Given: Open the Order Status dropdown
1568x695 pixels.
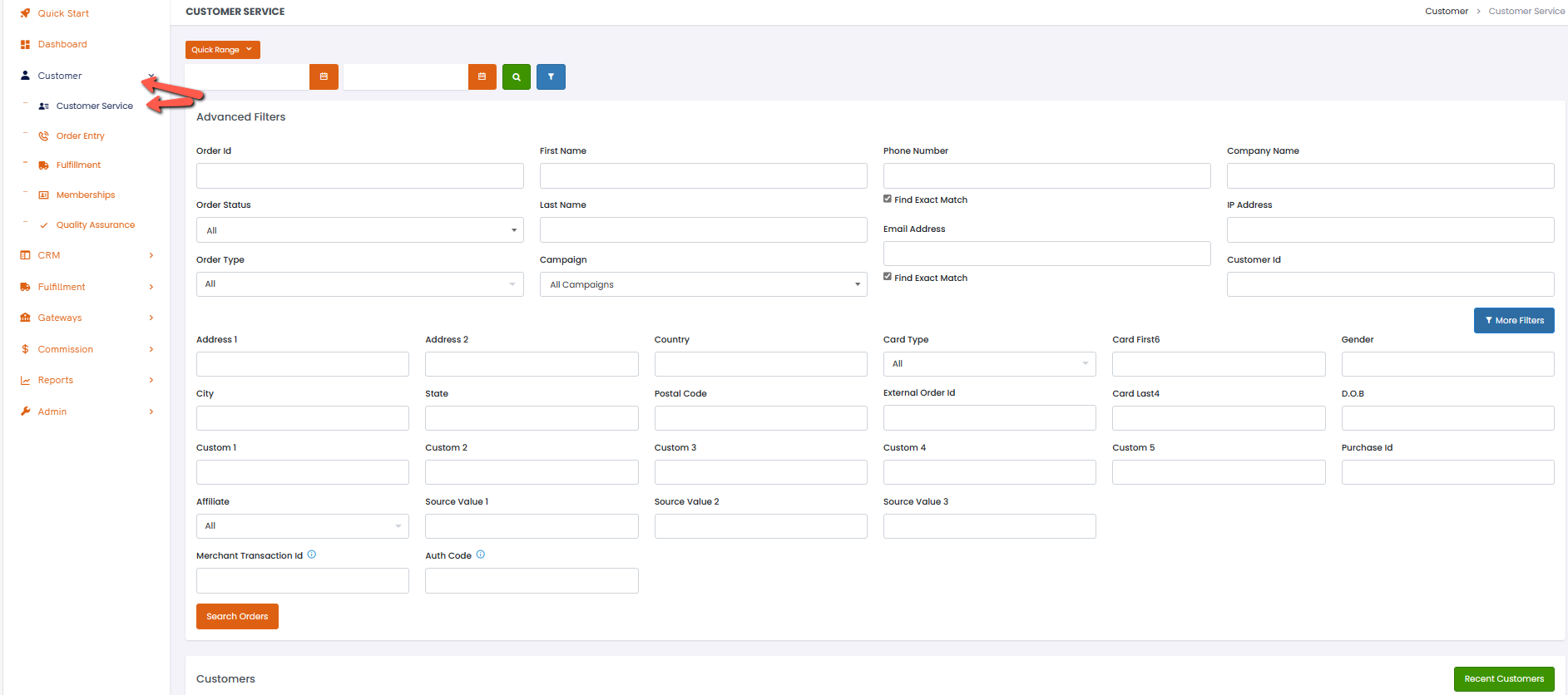Looking at the screenshot, I should [359, 230].
